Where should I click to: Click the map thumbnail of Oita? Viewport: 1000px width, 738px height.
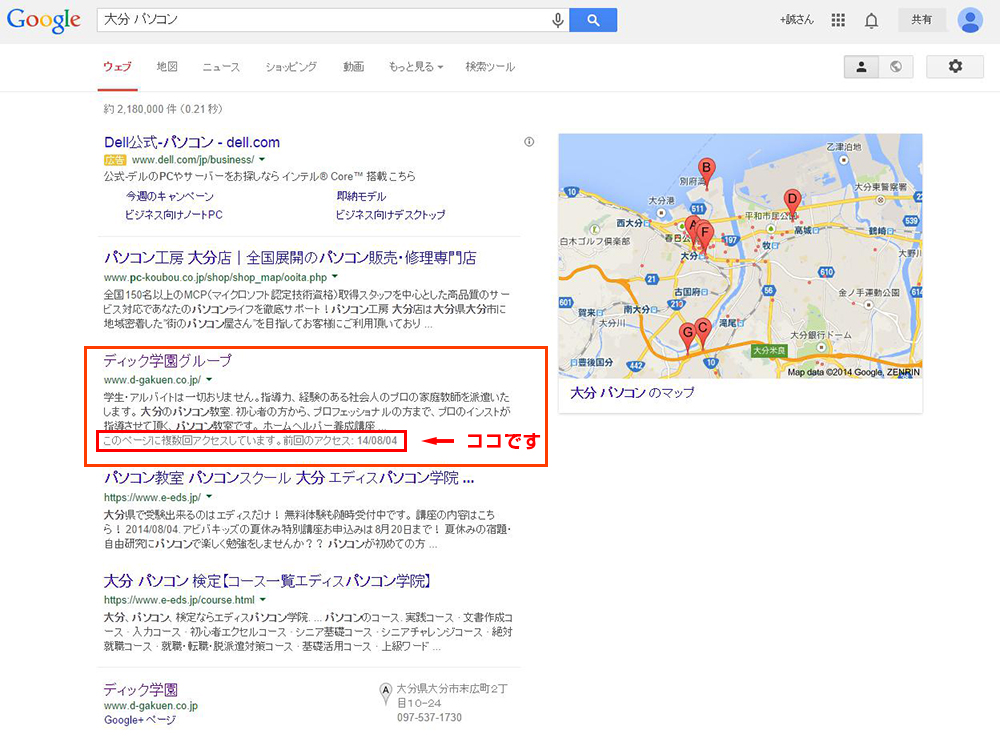coord(740,256)
